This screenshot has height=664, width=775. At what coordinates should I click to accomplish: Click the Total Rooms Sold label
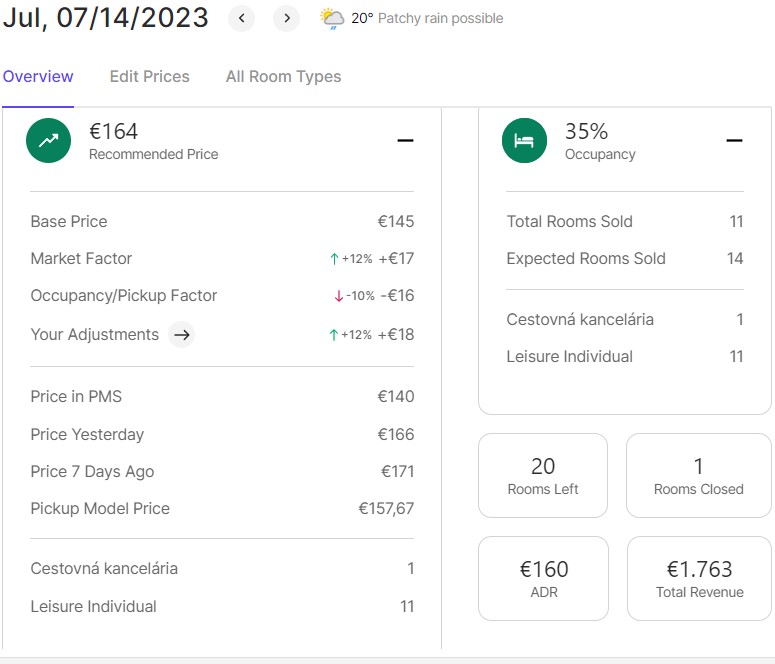[x=569, y=221]
